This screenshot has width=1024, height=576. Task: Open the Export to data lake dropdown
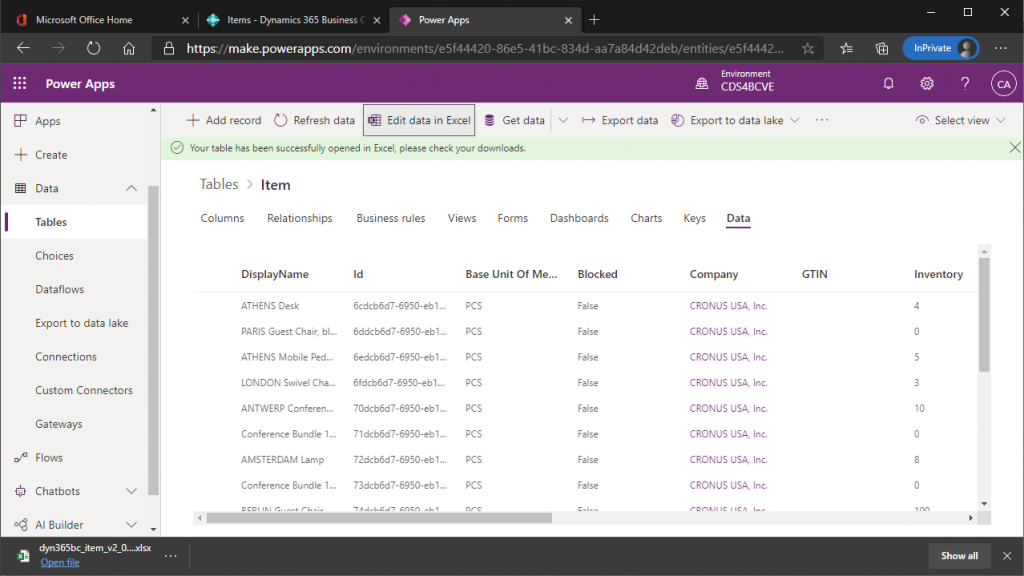795,120
